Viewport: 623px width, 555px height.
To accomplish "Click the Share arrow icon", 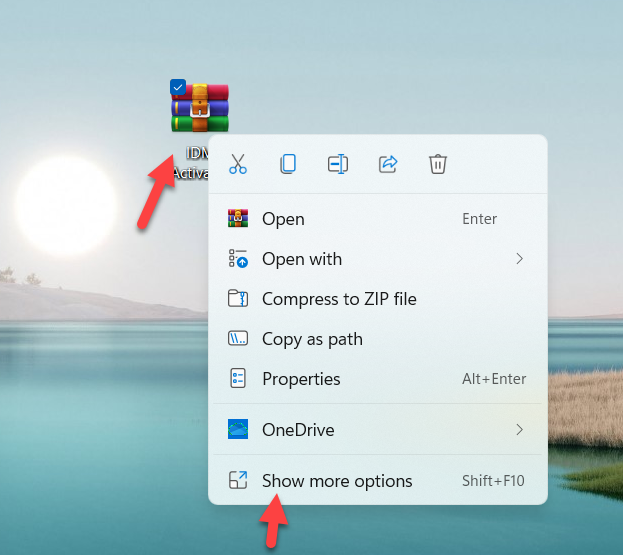I will coord(388,164).
